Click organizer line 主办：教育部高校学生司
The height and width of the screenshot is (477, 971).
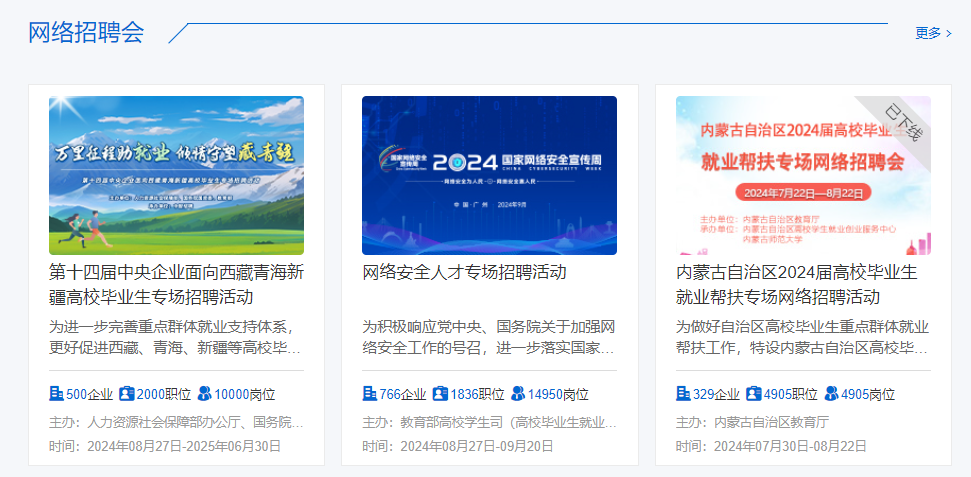pos(489,423)
